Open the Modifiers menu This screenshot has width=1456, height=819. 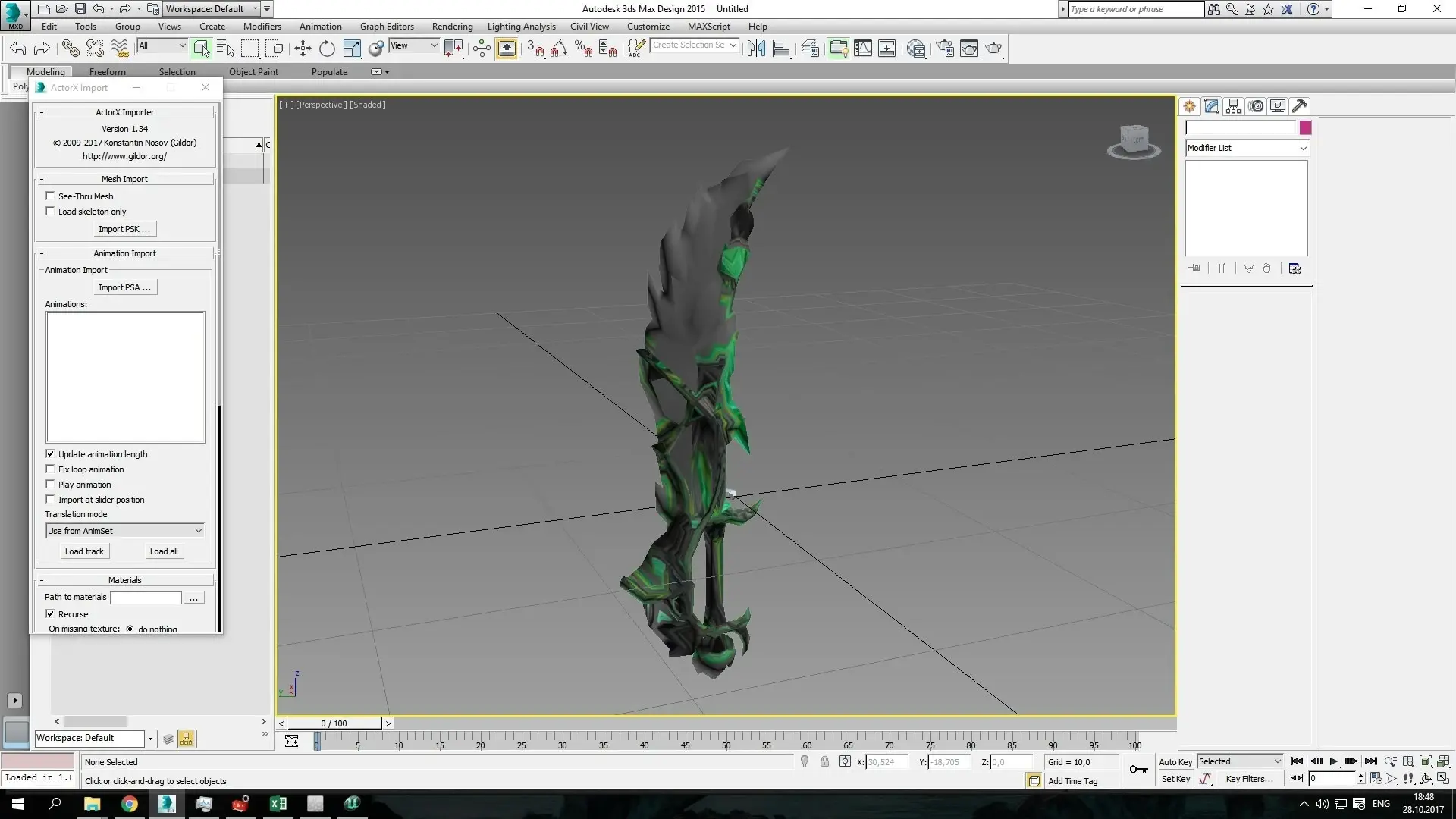262,27
